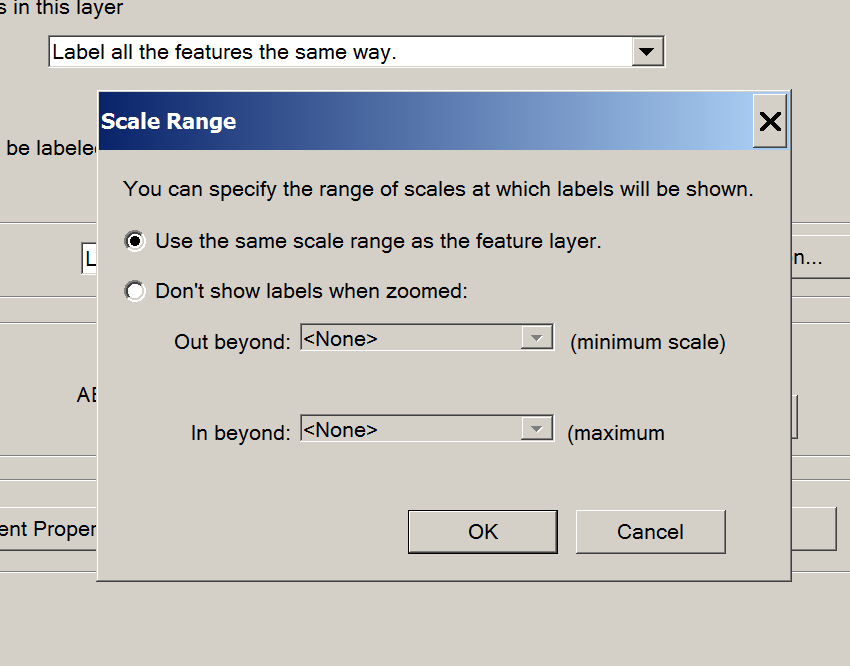Click the partially hidden Properties button behind dialog

point(48,529)
